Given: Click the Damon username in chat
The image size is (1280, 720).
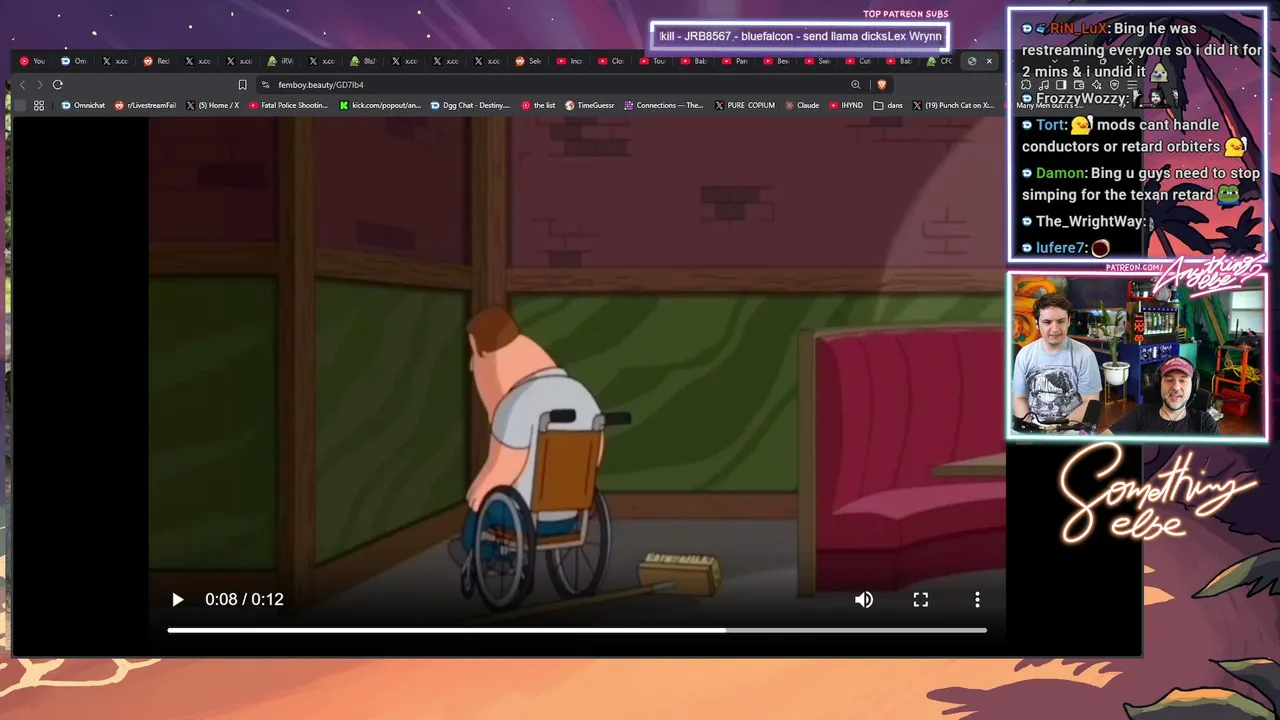Looking at the screenshot, I should pyautogui.click(x=1061, y=173).
